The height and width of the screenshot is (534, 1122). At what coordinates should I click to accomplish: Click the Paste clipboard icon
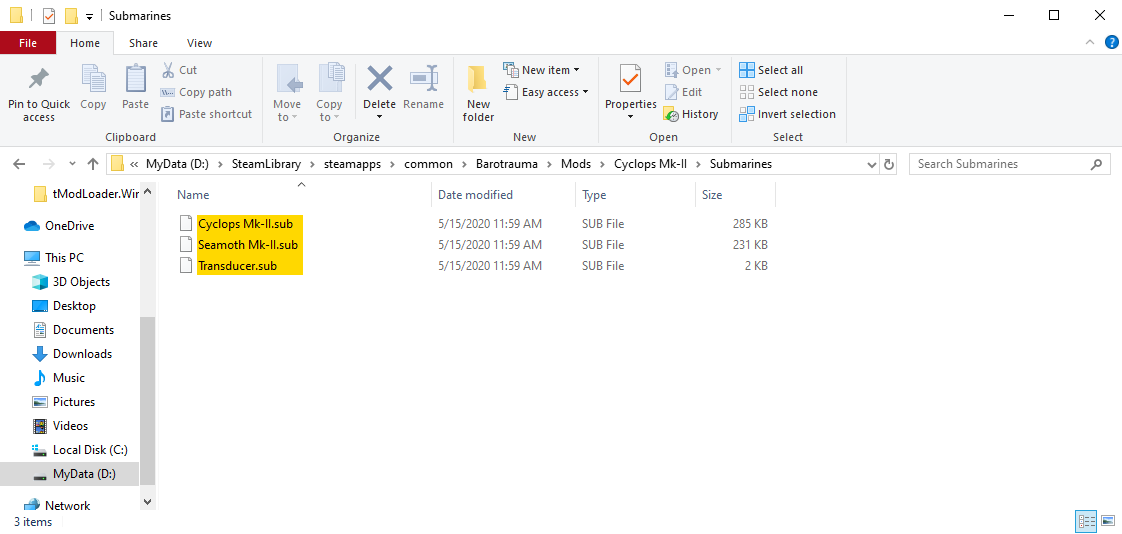135,80
